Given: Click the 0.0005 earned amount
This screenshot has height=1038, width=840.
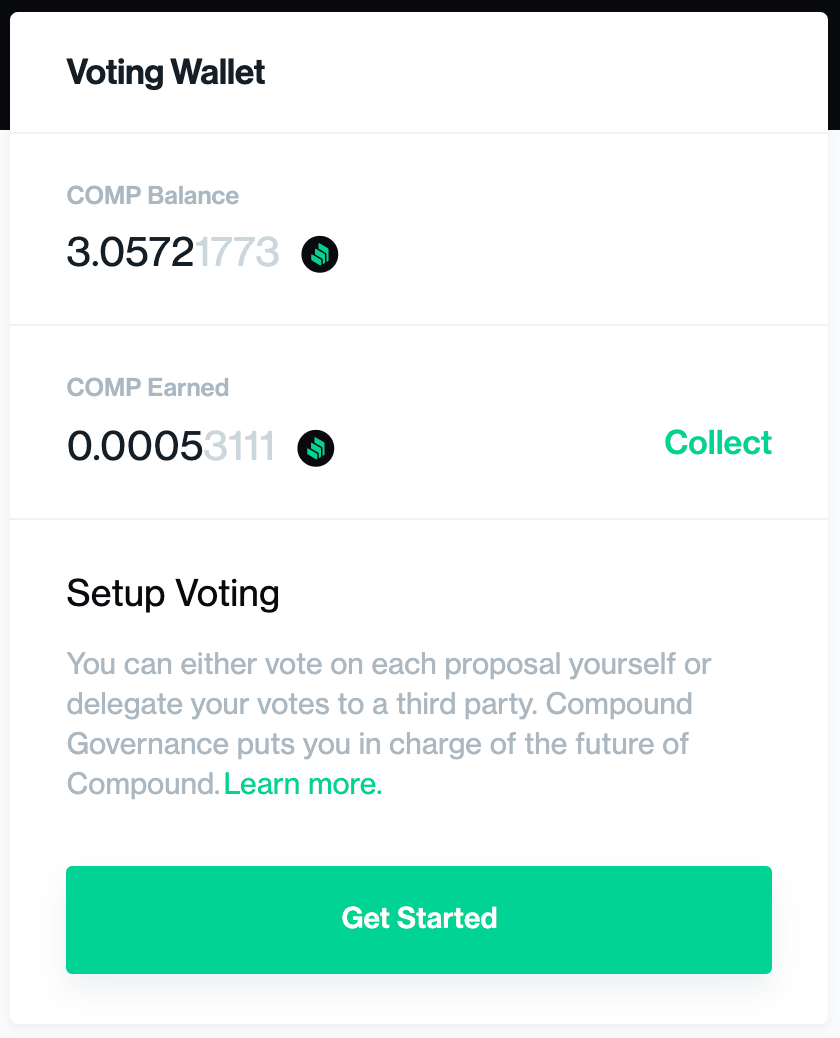Looking at the screenshot, I should point(134,446).
